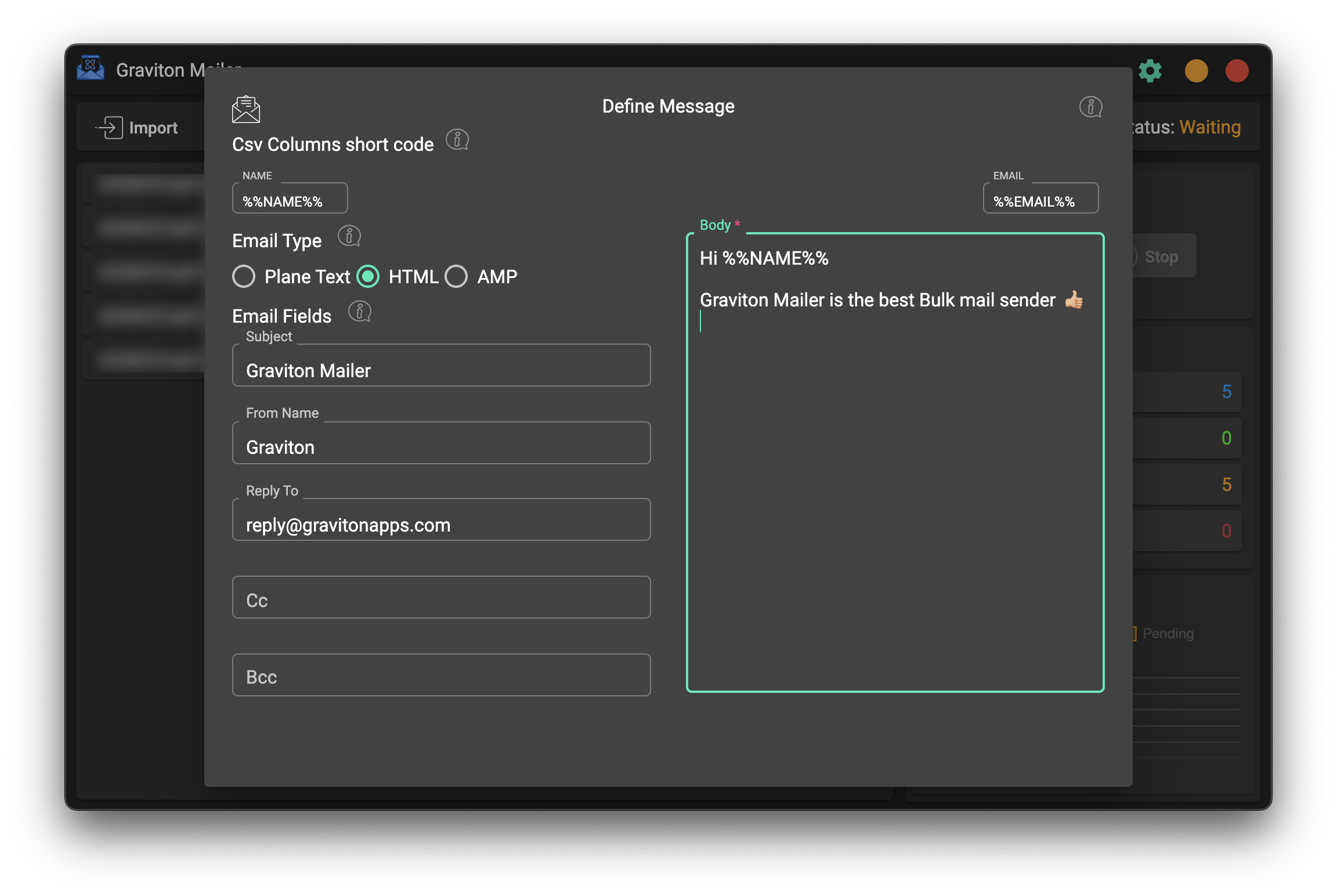Viewport: 1337px width, 896px height.
Task: Click the Import arrow icon
Action: tap(110, 127)
